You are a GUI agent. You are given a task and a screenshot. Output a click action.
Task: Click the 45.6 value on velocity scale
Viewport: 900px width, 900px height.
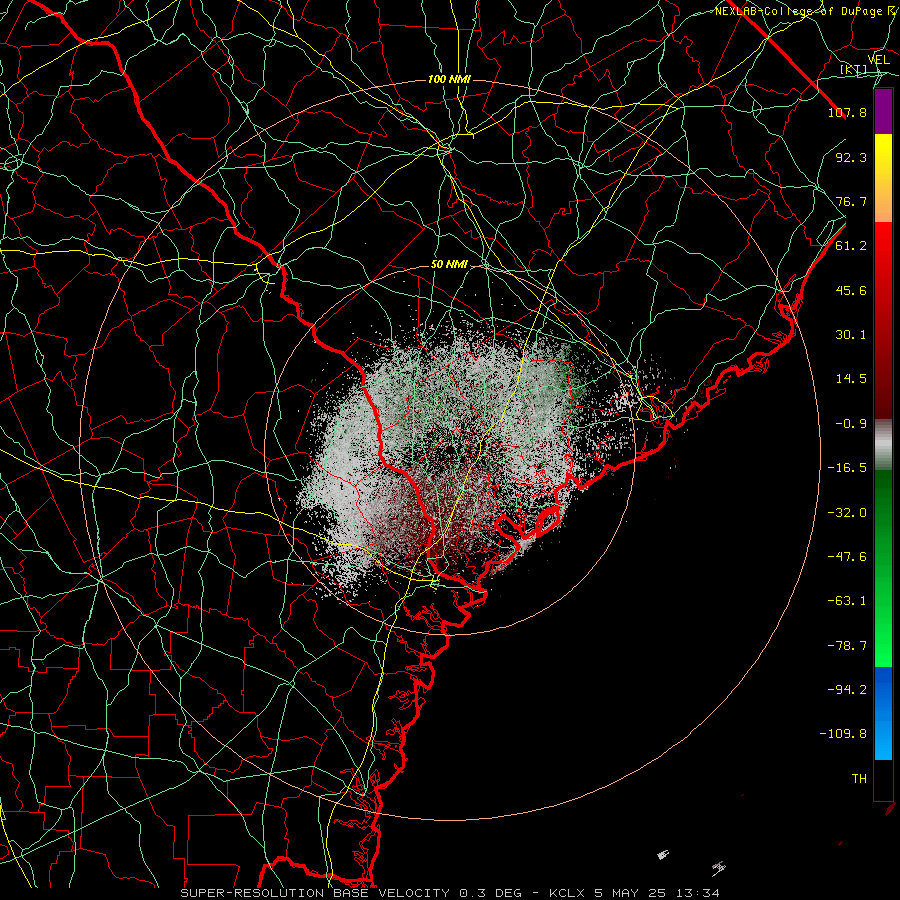(x=851, y=290)
